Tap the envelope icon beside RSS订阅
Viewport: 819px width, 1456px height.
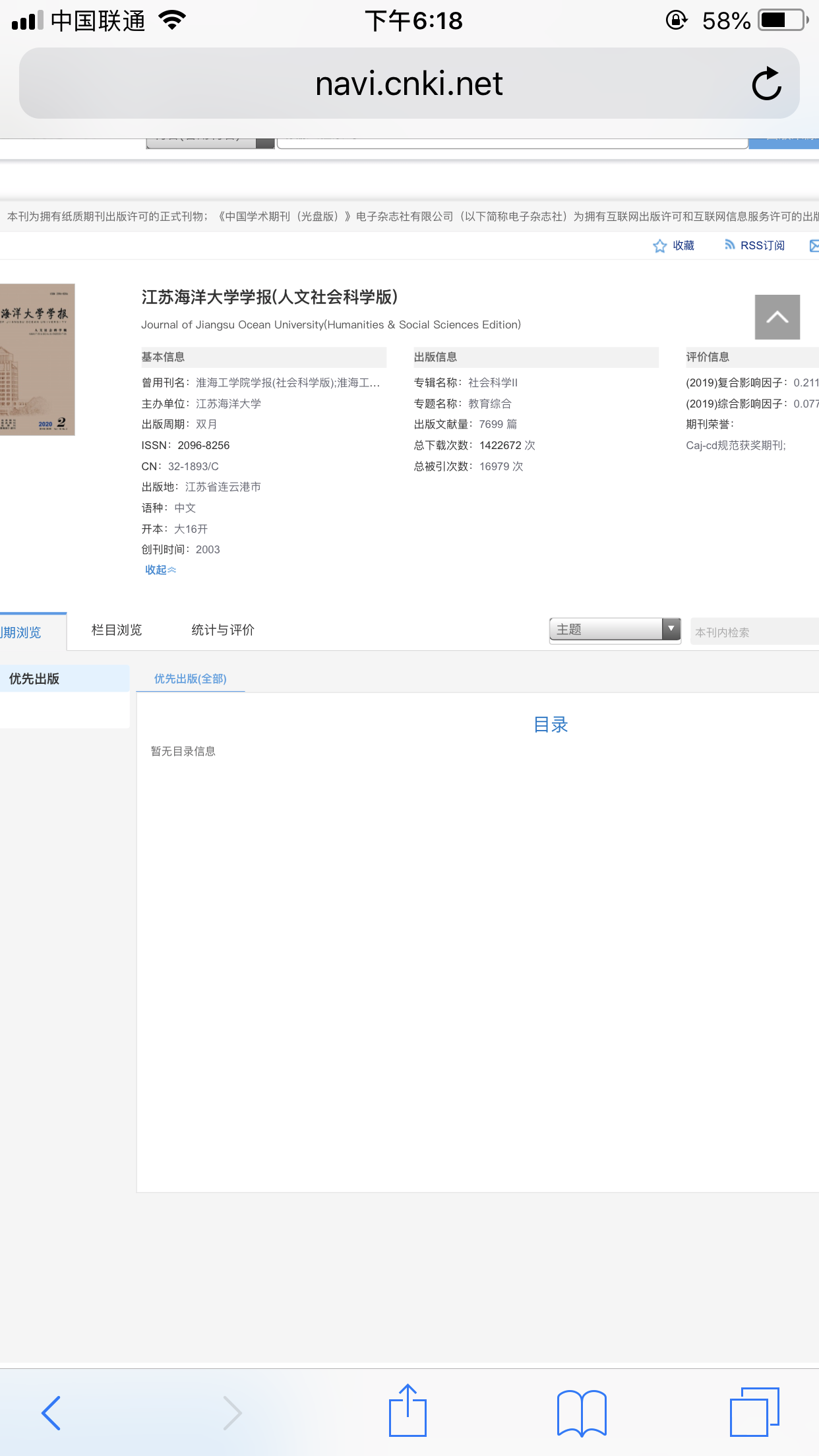pyautogui.click(x=814, y=246)
